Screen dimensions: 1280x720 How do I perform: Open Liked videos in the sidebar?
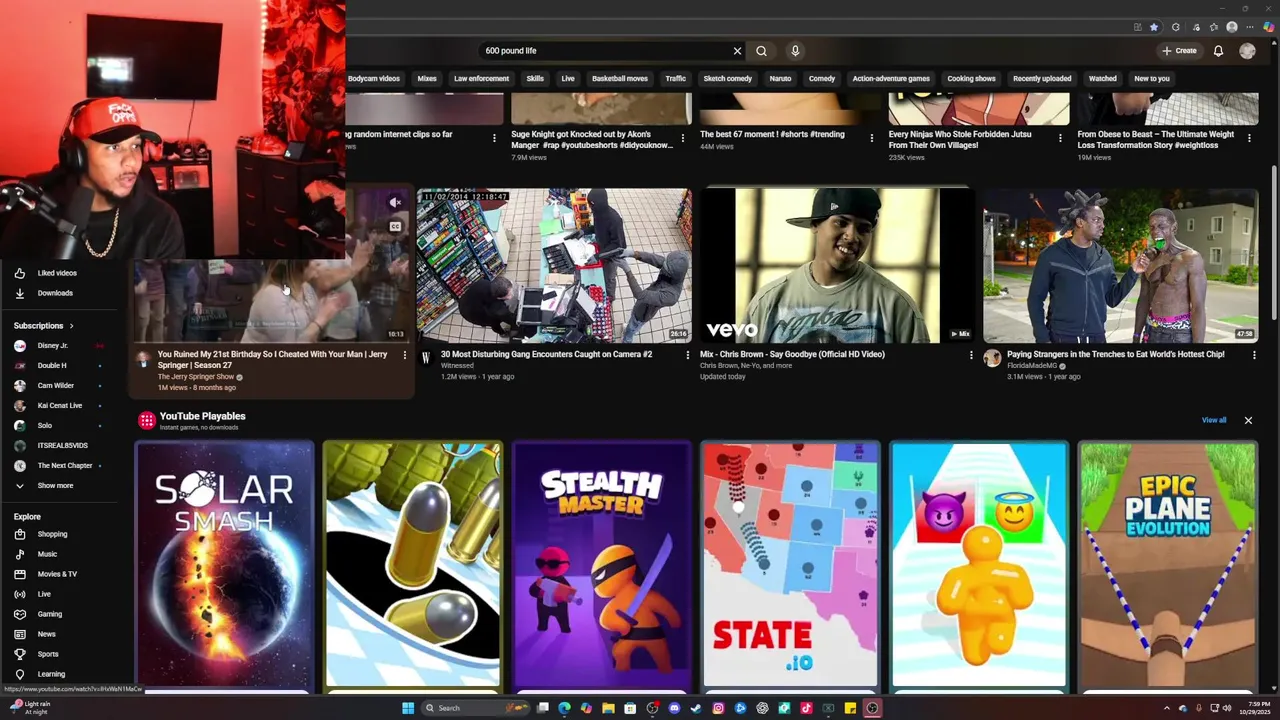(x=56, y=273)
